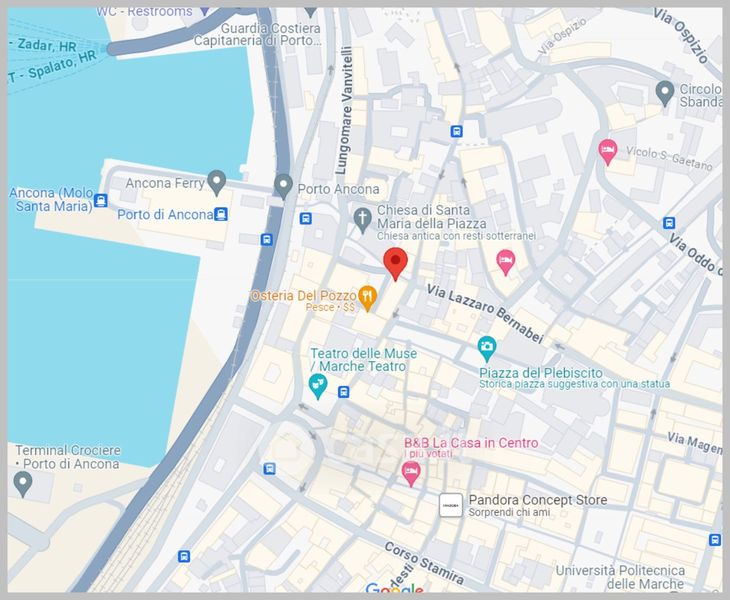Click the Ancona Ferry gray pin

(x=216, y=182)
